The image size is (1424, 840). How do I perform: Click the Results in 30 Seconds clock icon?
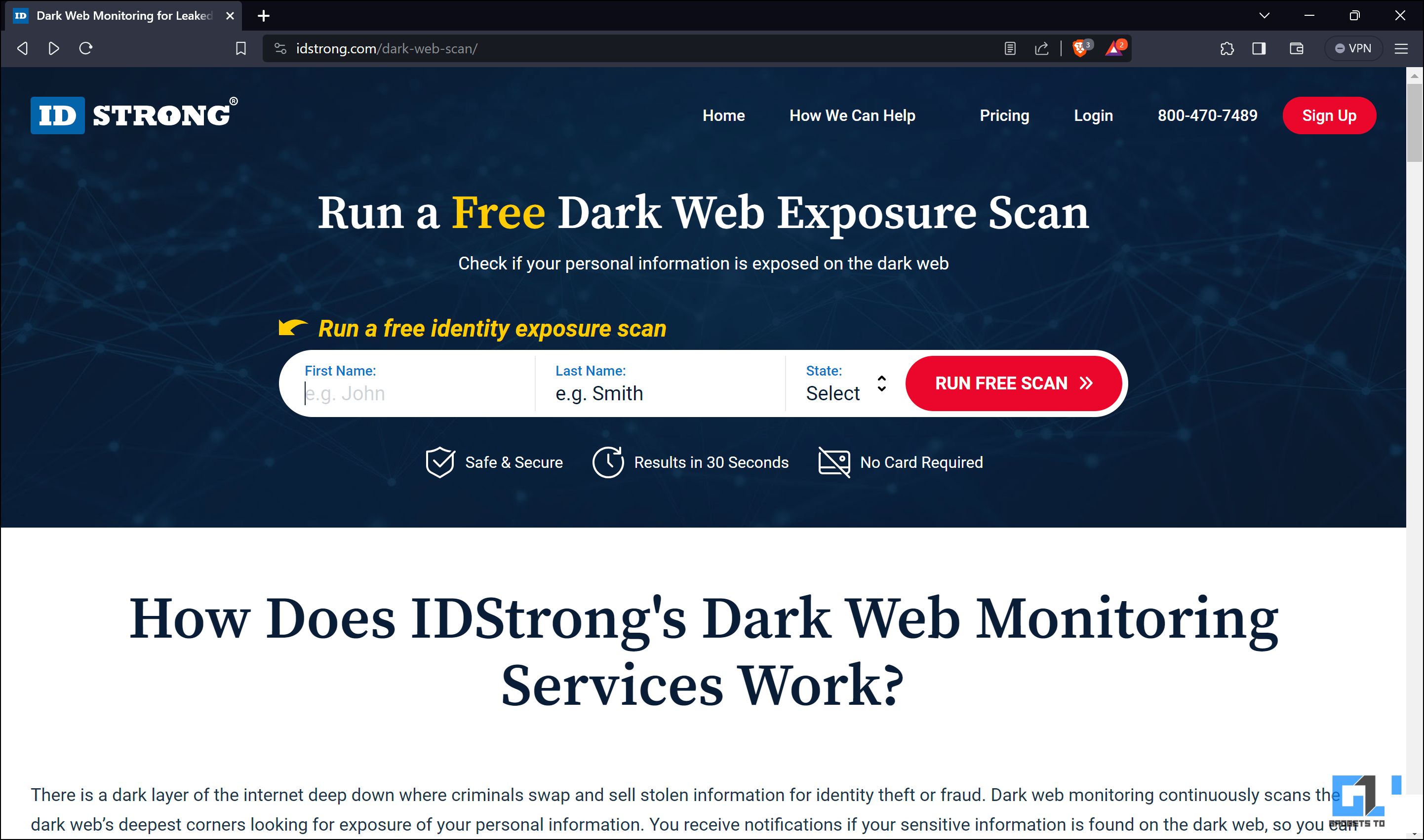tap(609, 461)
